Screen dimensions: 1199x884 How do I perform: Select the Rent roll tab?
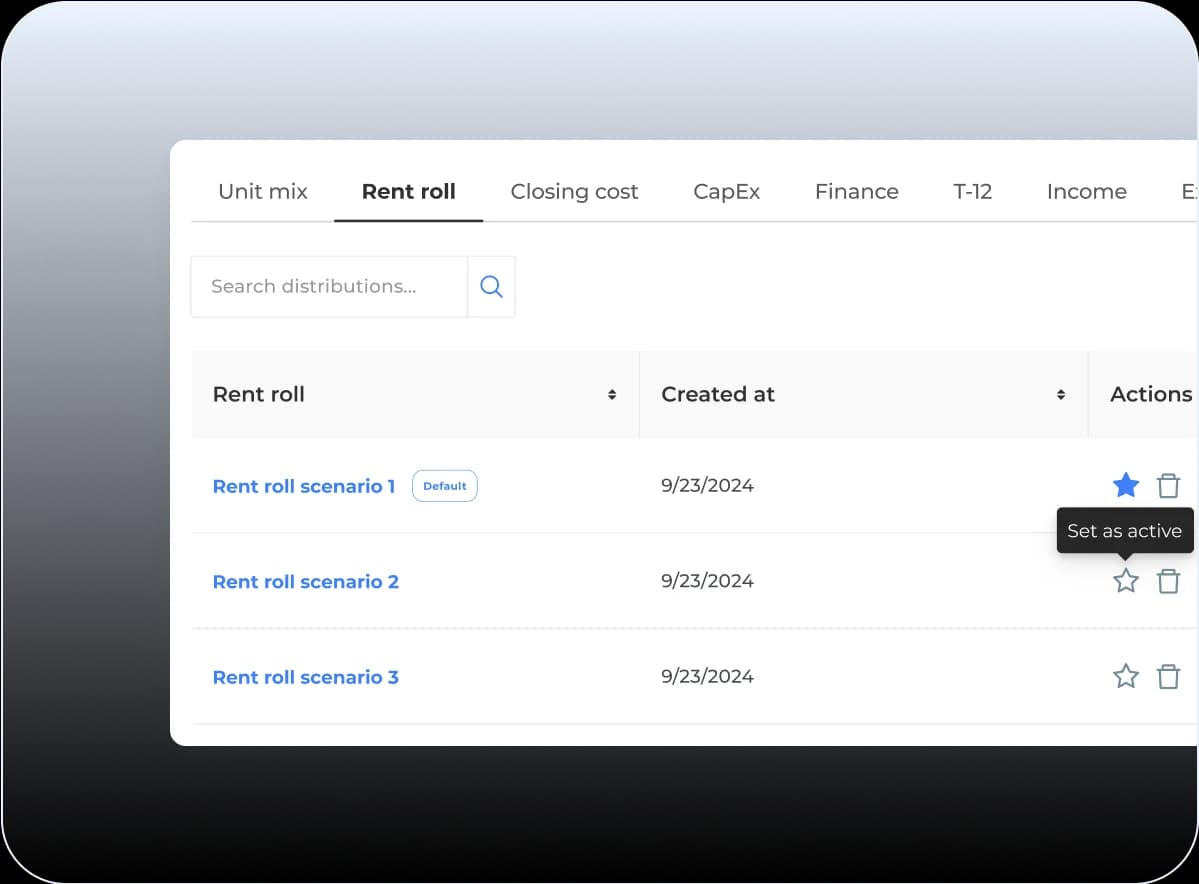click(408, 192)
